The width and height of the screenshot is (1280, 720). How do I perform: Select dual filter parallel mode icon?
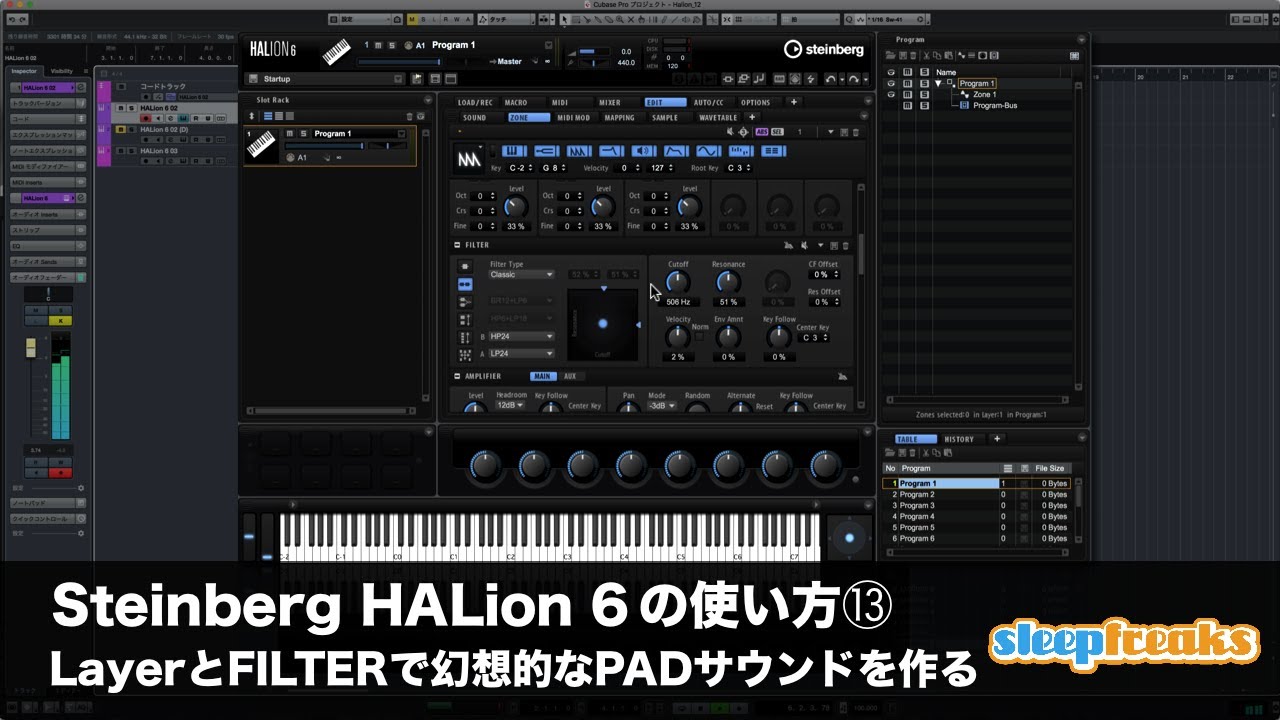pos(465,301)
